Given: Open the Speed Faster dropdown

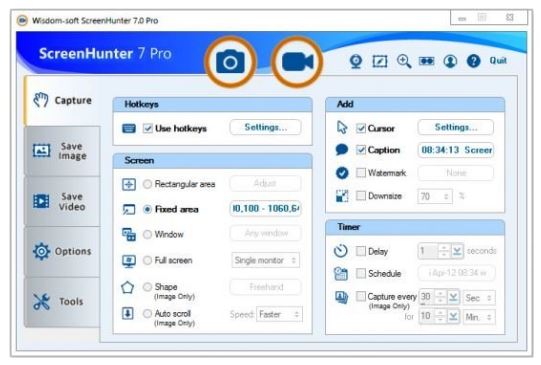Looking at the screenshot, I should coord(279,314).
